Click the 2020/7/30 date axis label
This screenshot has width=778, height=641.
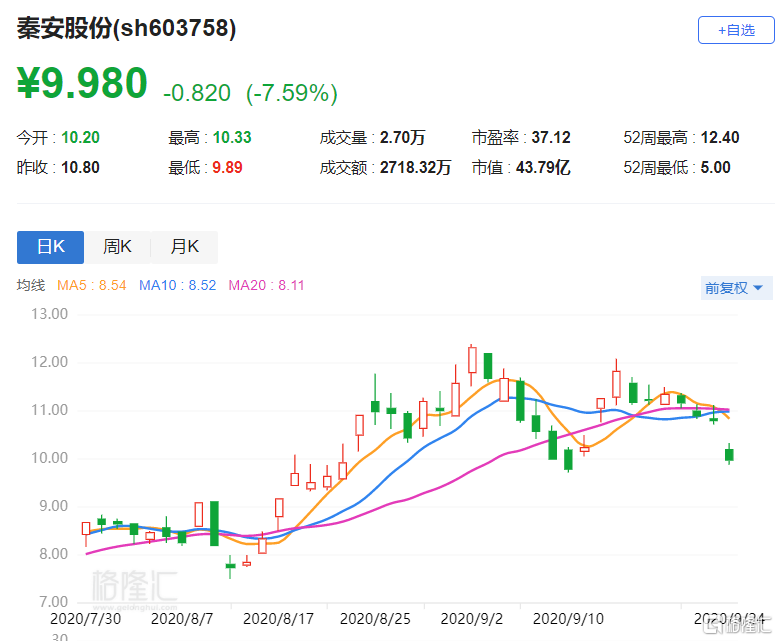point(85,619)
